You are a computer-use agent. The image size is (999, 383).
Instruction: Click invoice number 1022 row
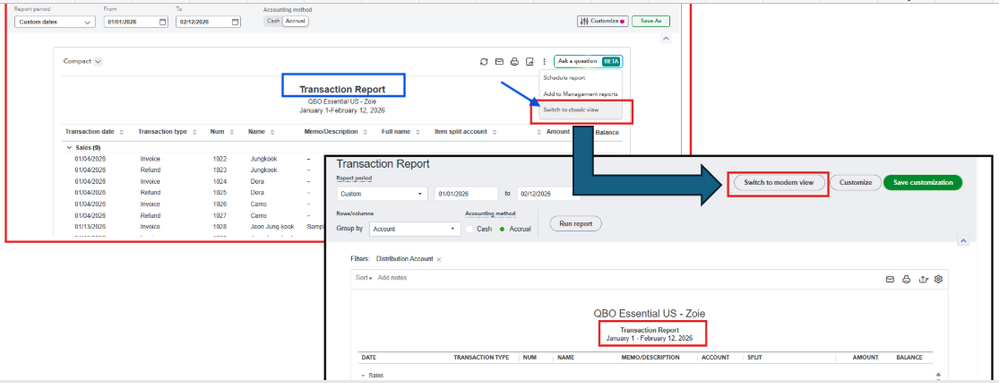[x=220, y=159]
